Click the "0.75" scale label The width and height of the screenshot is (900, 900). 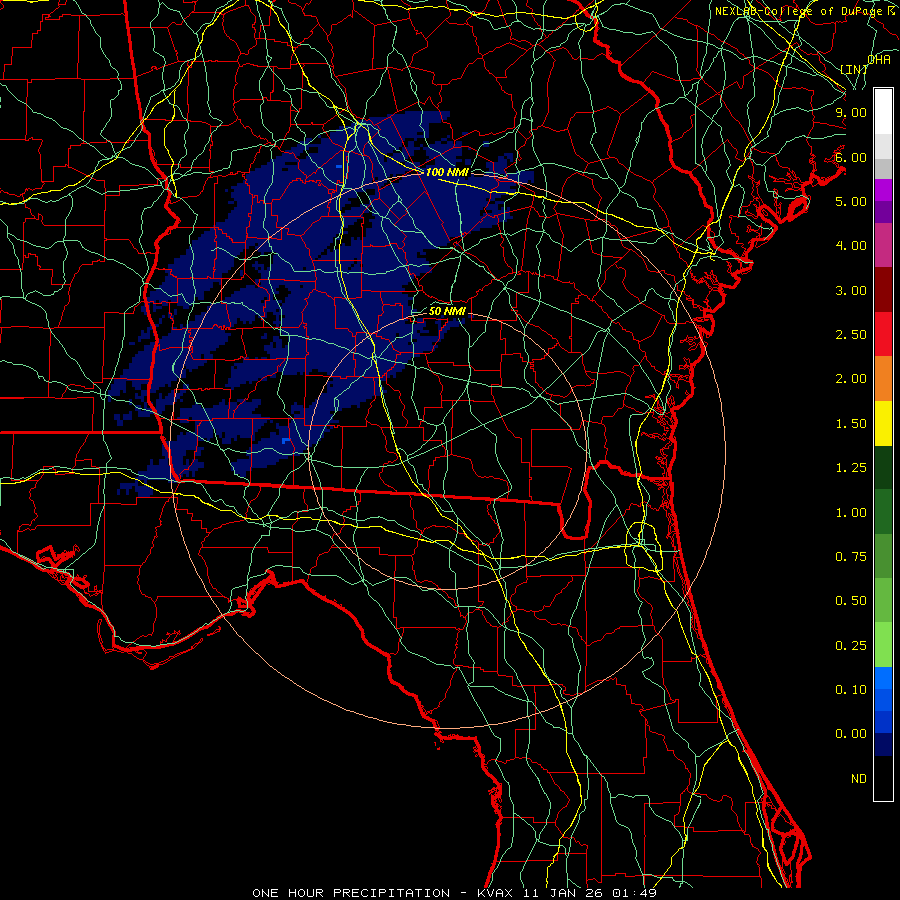(x=851, y=557)
